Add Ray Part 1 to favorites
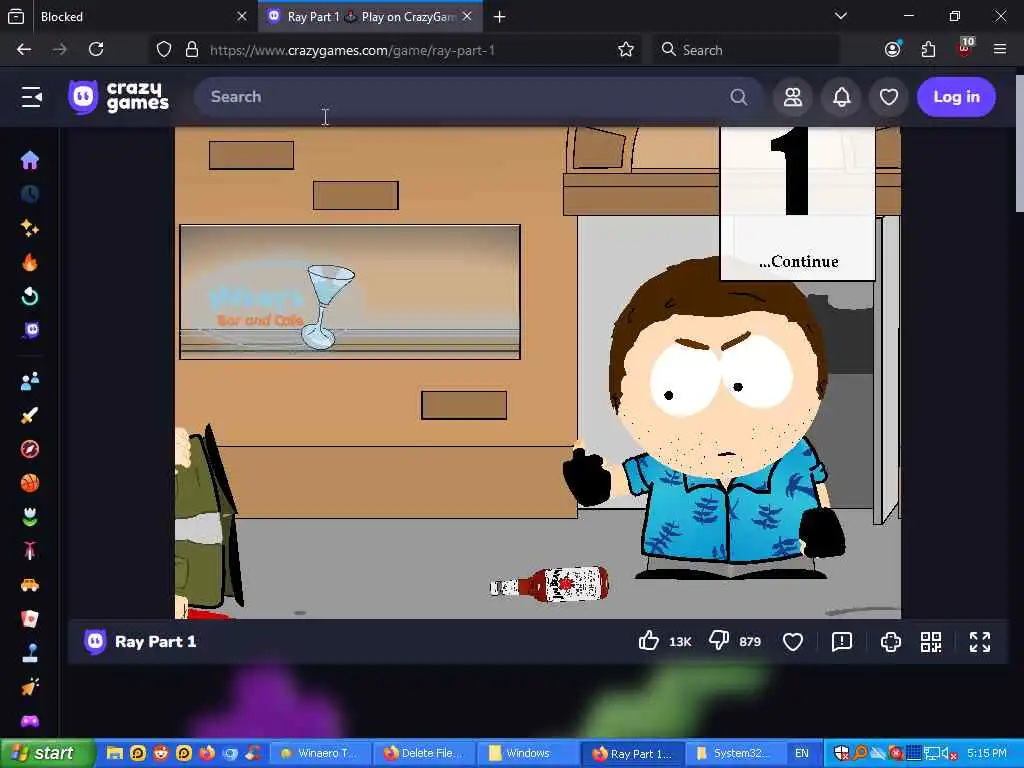The width and height of the screenshot is (1024, 768). pyautogui.click(x=793, y=642)
